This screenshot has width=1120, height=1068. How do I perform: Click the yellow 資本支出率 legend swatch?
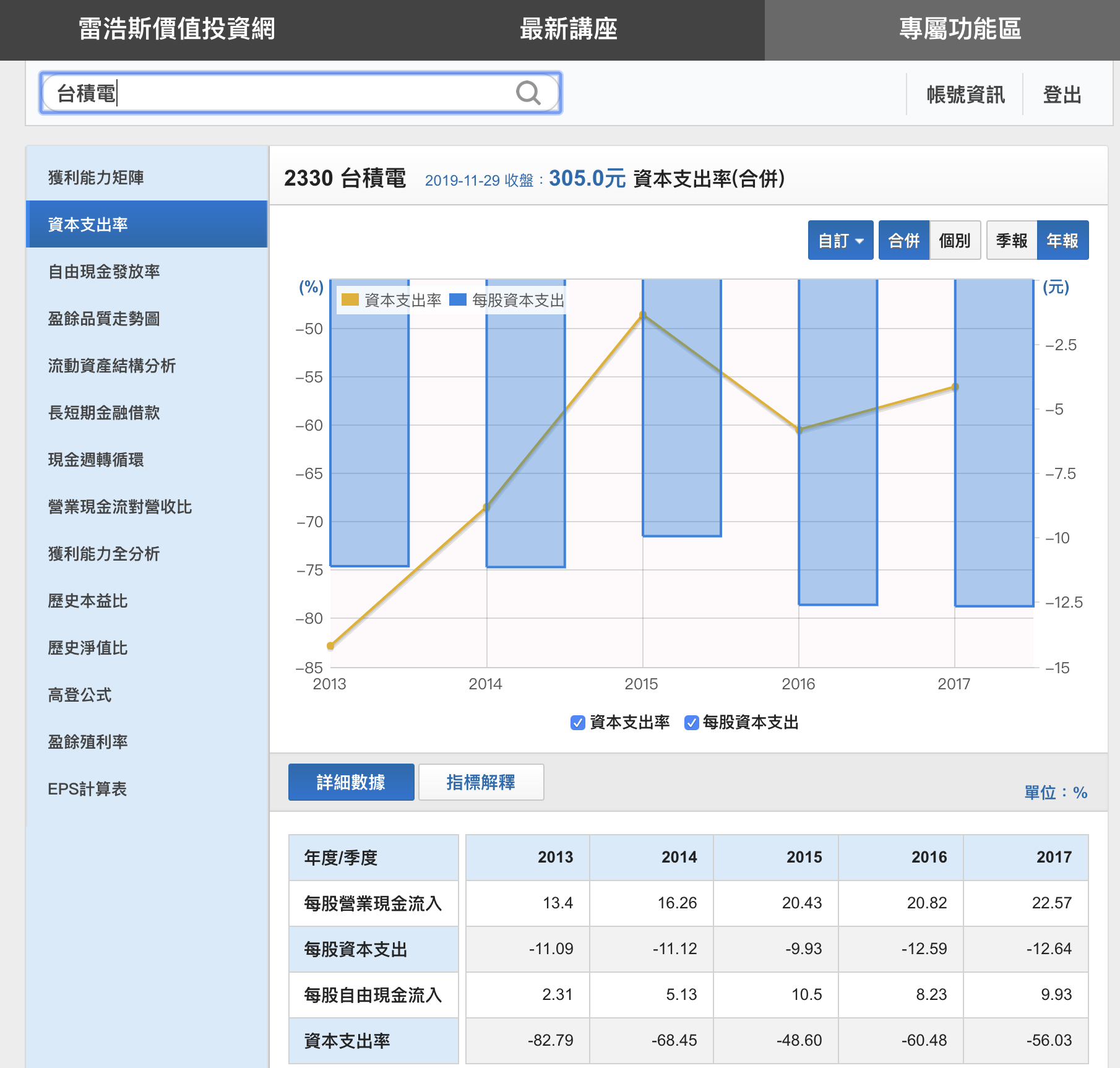(350, 300)
